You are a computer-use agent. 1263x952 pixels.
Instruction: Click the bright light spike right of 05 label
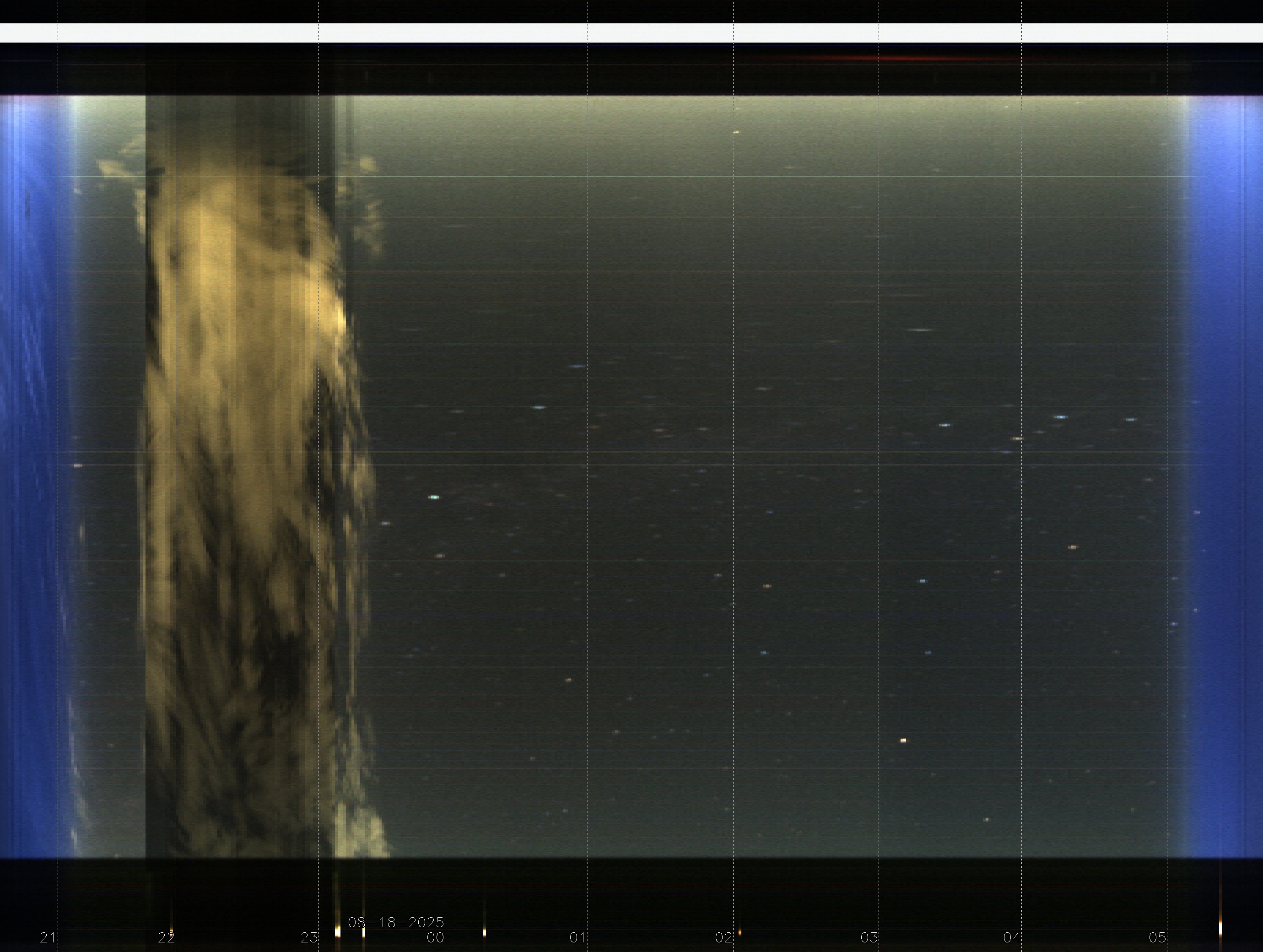point(1220,928)
